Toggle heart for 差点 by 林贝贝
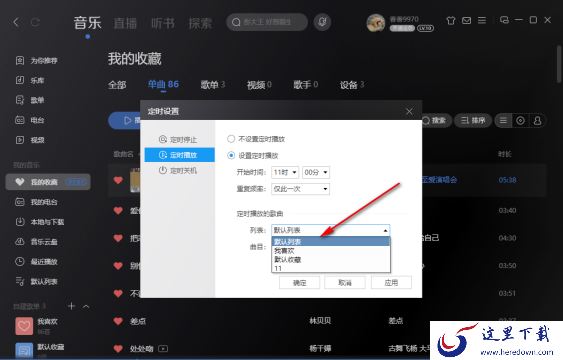 click(x=118, y=321)
